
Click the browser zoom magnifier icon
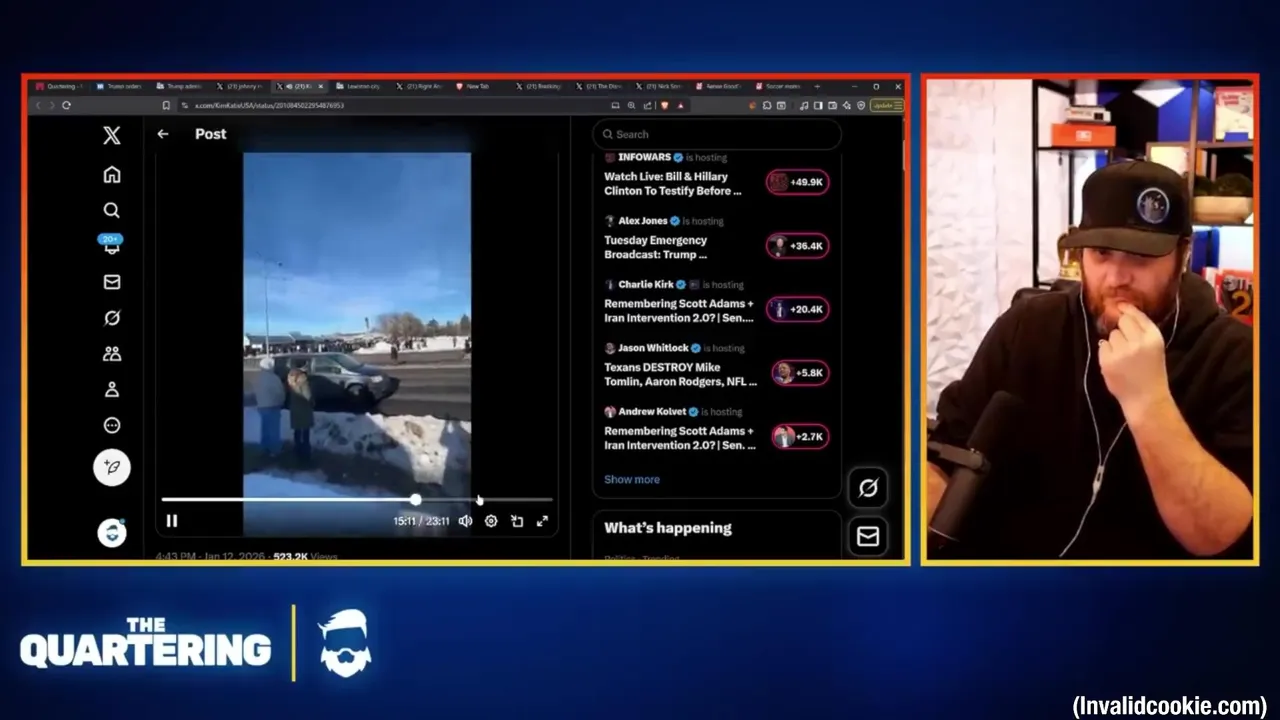pyautogui.click(x=631, y=105)
